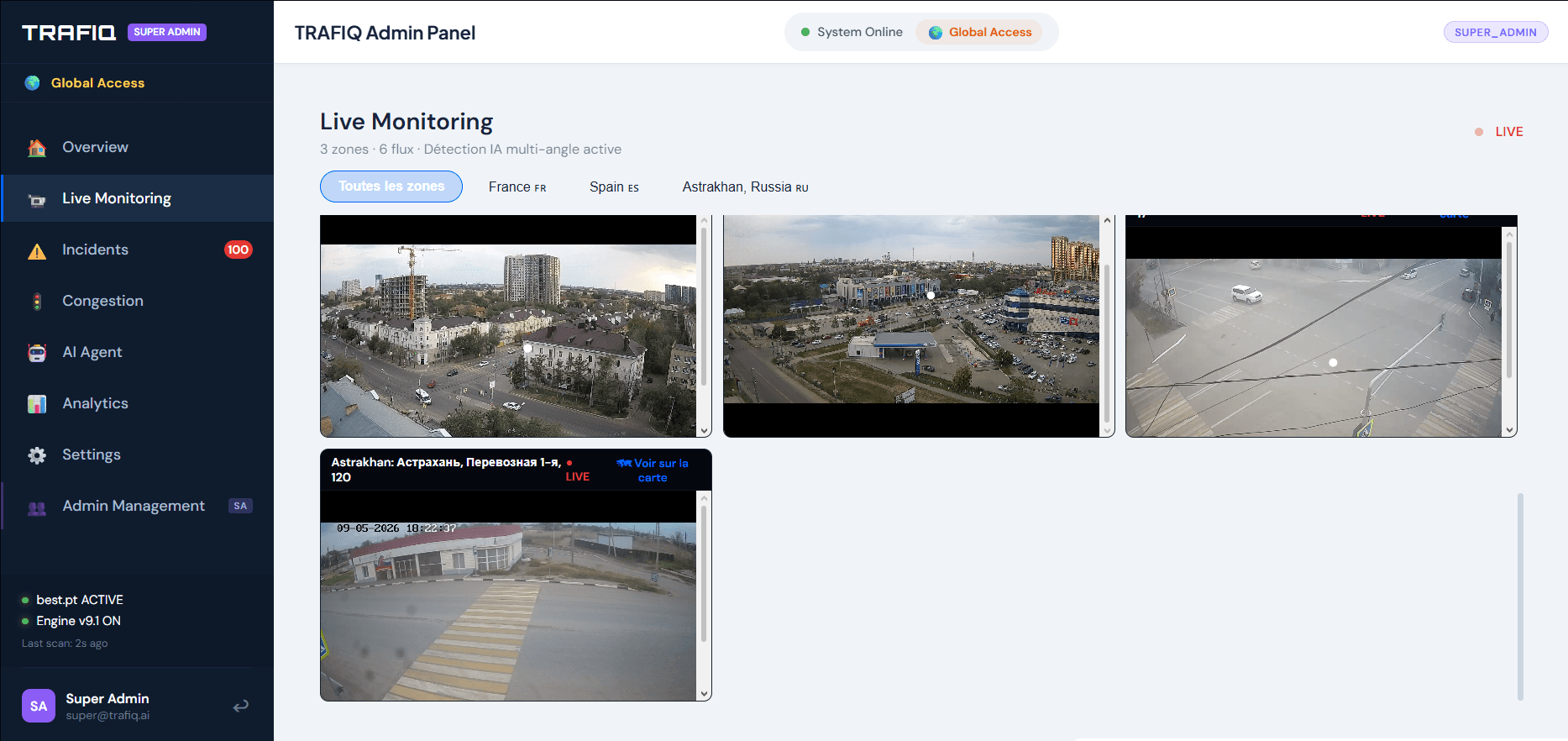The height and width of the screenshot is (741, 1568).
Task: Open the Overview menu item
Action: [137, 147]
